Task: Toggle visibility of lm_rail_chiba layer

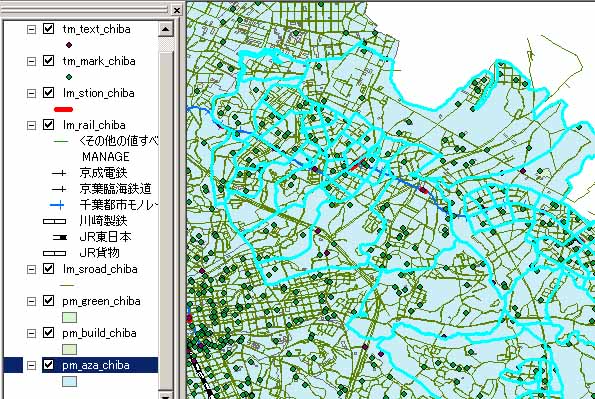Action: coord(48,125)
